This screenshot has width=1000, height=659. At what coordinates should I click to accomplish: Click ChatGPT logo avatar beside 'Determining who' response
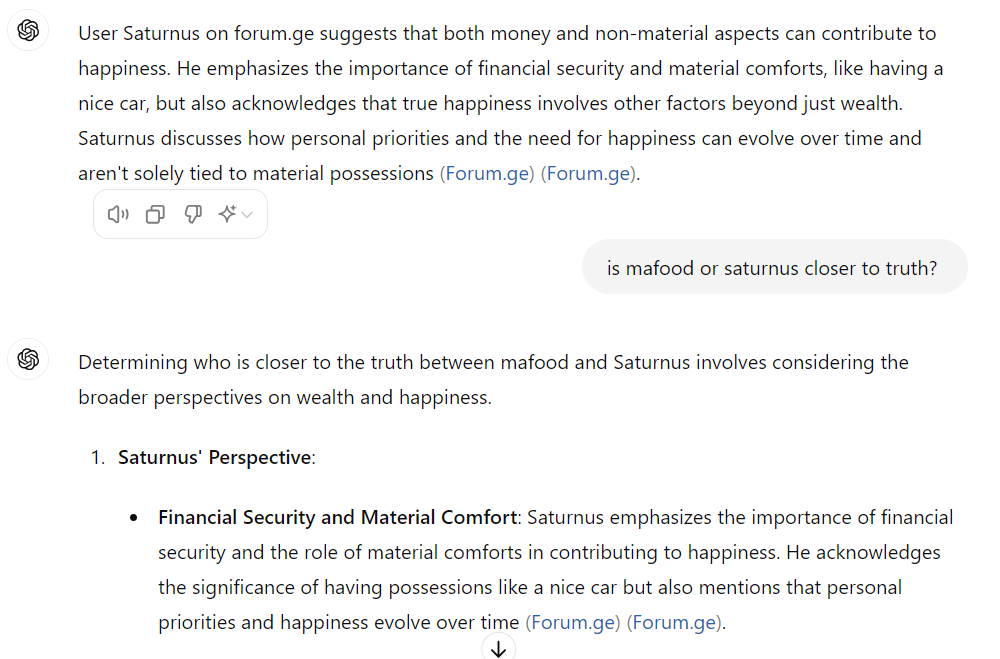[28, 359]
